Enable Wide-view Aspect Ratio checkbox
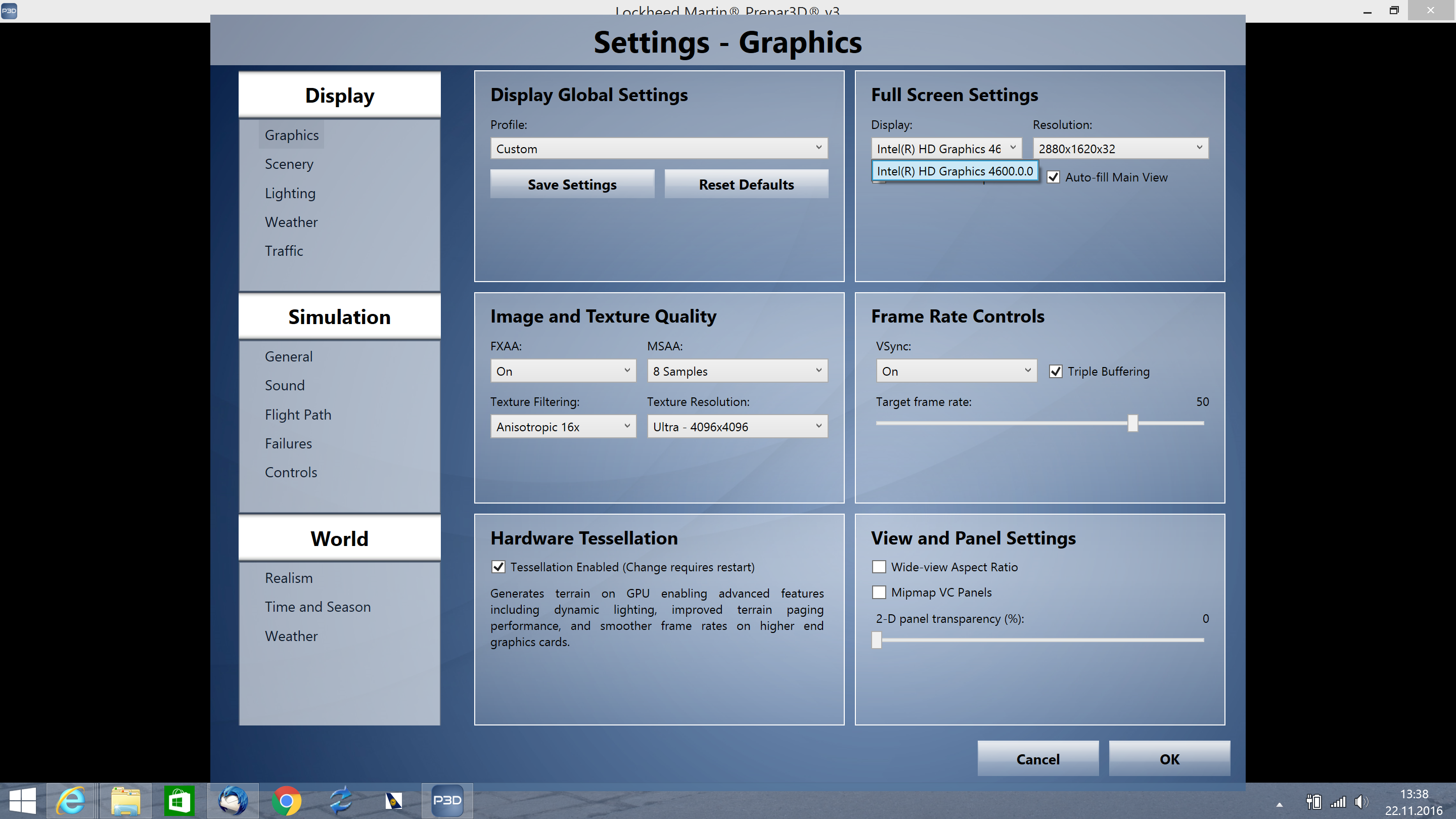This screenshot has height=819, width=1456. (879, 567)
